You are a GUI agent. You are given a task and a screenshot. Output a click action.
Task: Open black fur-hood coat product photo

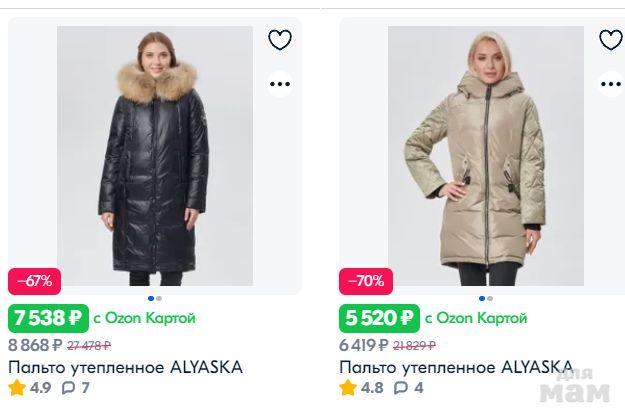[x=155, y=155]
